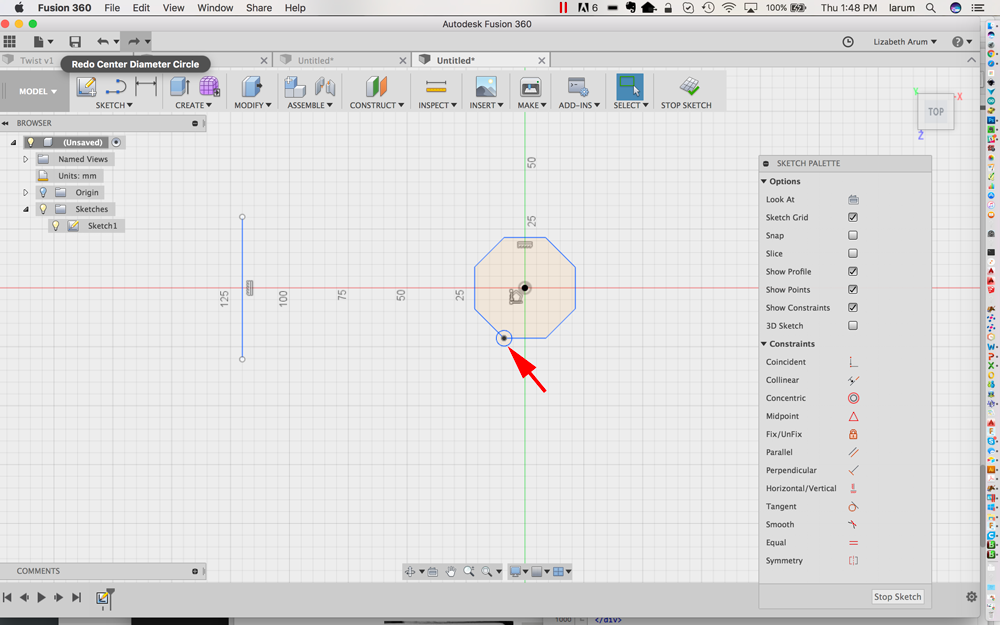The height and width of the screenshot is (625, 1000).
Task: Open the SKETCH dropdown menu
Action: pos(114,105)
